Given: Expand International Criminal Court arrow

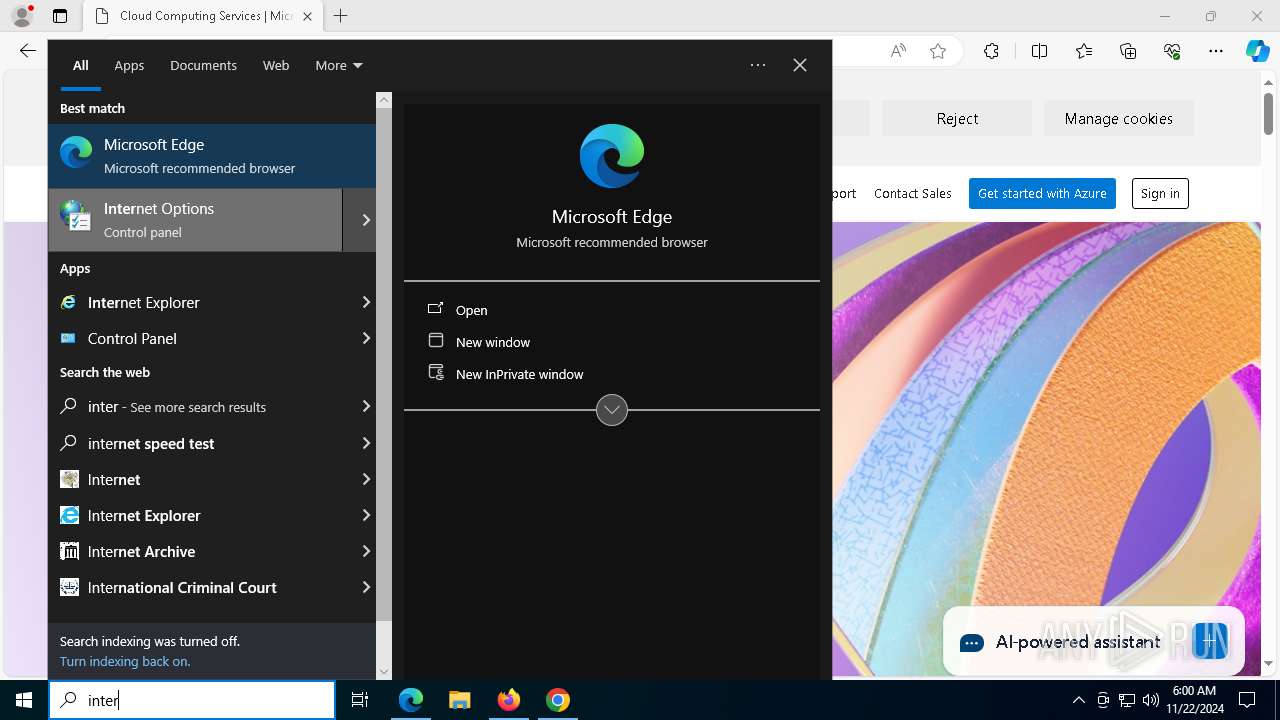Looking at the screenshot, I should [x=366, y=587].
